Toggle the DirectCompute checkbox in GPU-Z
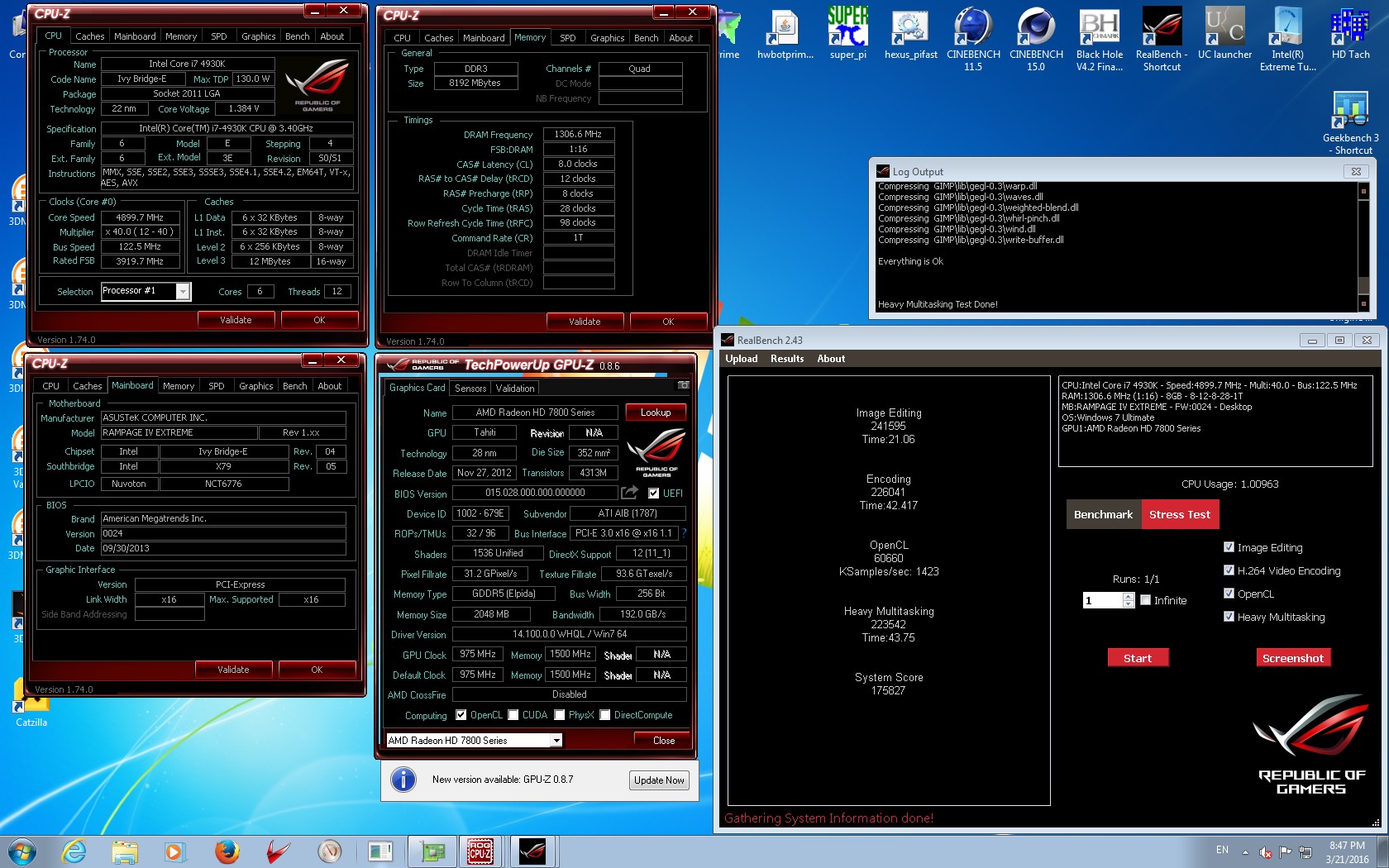 click(605, 715)
